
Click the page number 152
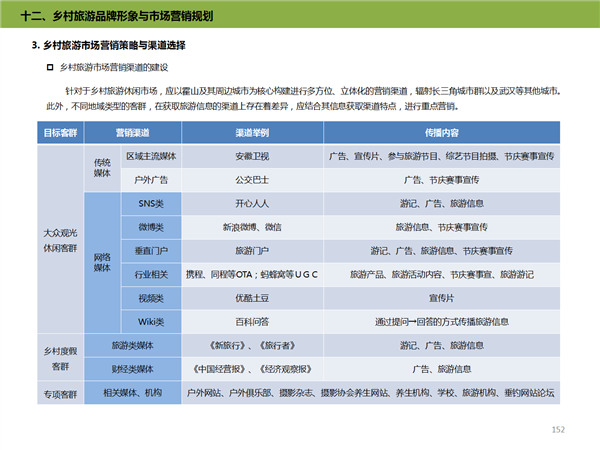pyautogui.click(x=558, y=429)
